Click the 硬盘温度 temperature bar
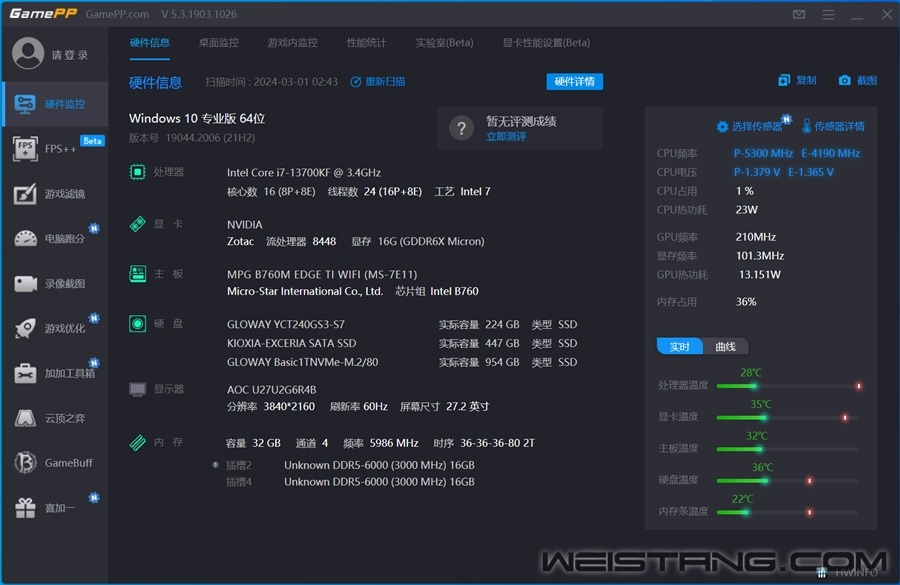900x585 pixels. pos(789,481)
